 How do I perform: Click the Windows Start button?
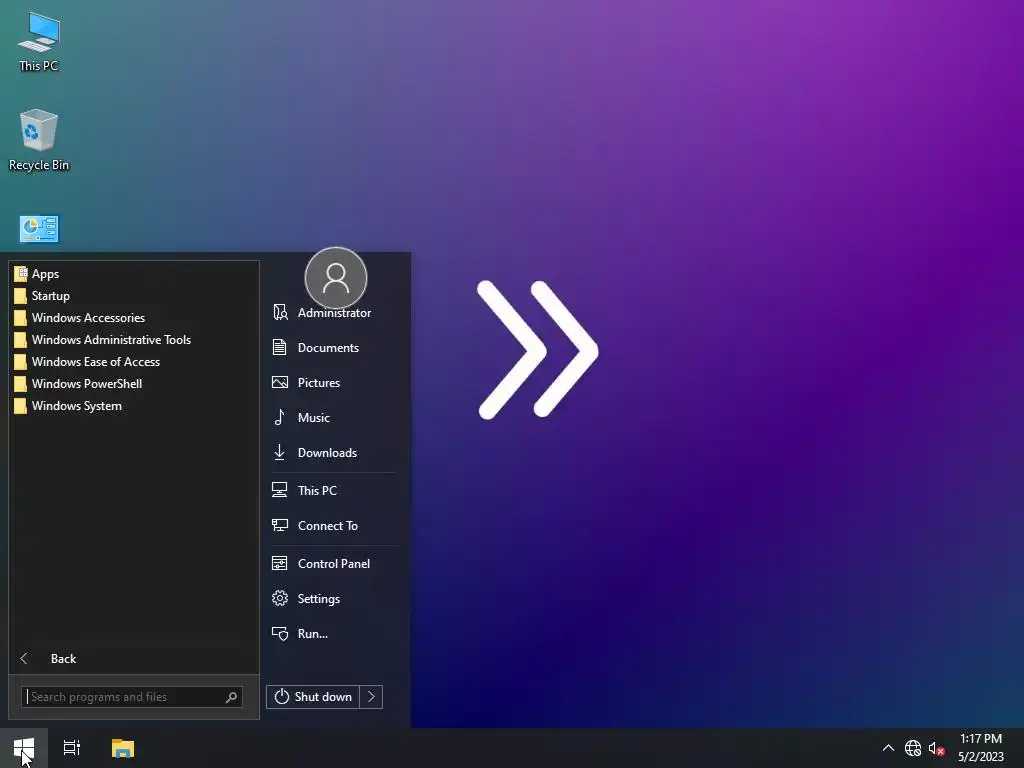click(24, 748)
